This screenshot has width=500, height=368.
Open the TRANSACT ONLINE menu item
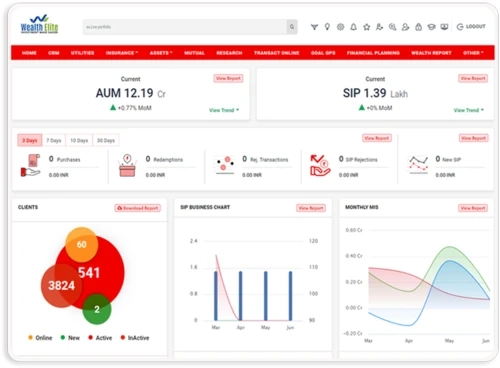(x=277, y=53)
